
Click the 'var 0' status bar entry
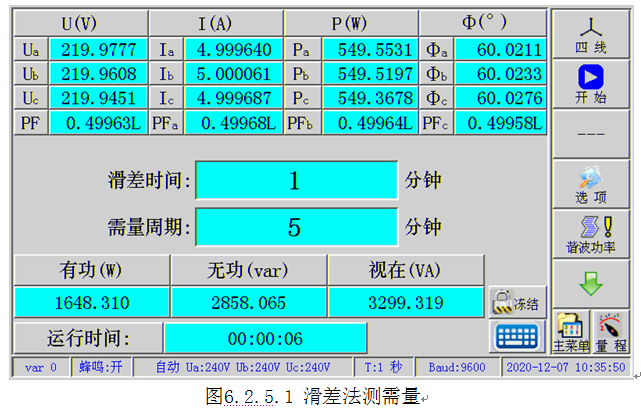41,367
